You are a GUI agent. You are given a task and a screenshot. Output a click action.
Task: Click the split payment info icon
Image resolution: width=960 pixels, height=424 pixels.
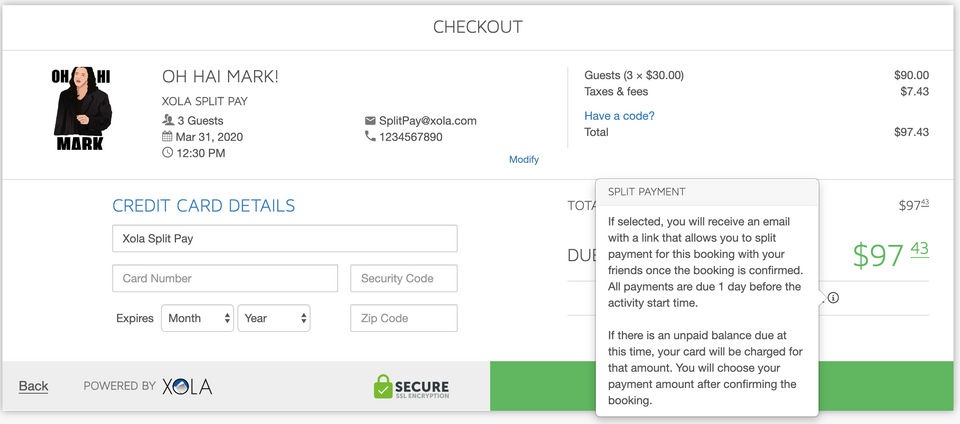pos(833,297)
